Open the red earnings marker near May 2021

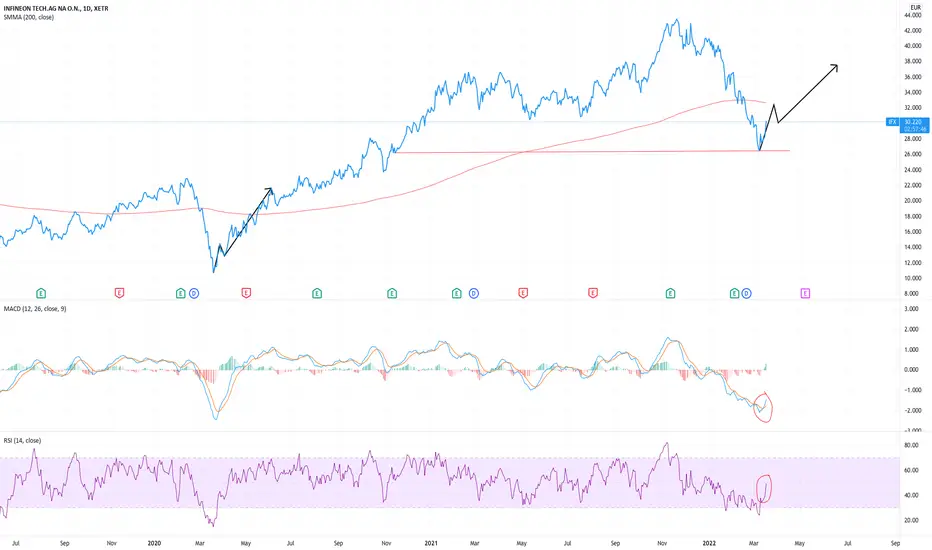pos(523,293)
